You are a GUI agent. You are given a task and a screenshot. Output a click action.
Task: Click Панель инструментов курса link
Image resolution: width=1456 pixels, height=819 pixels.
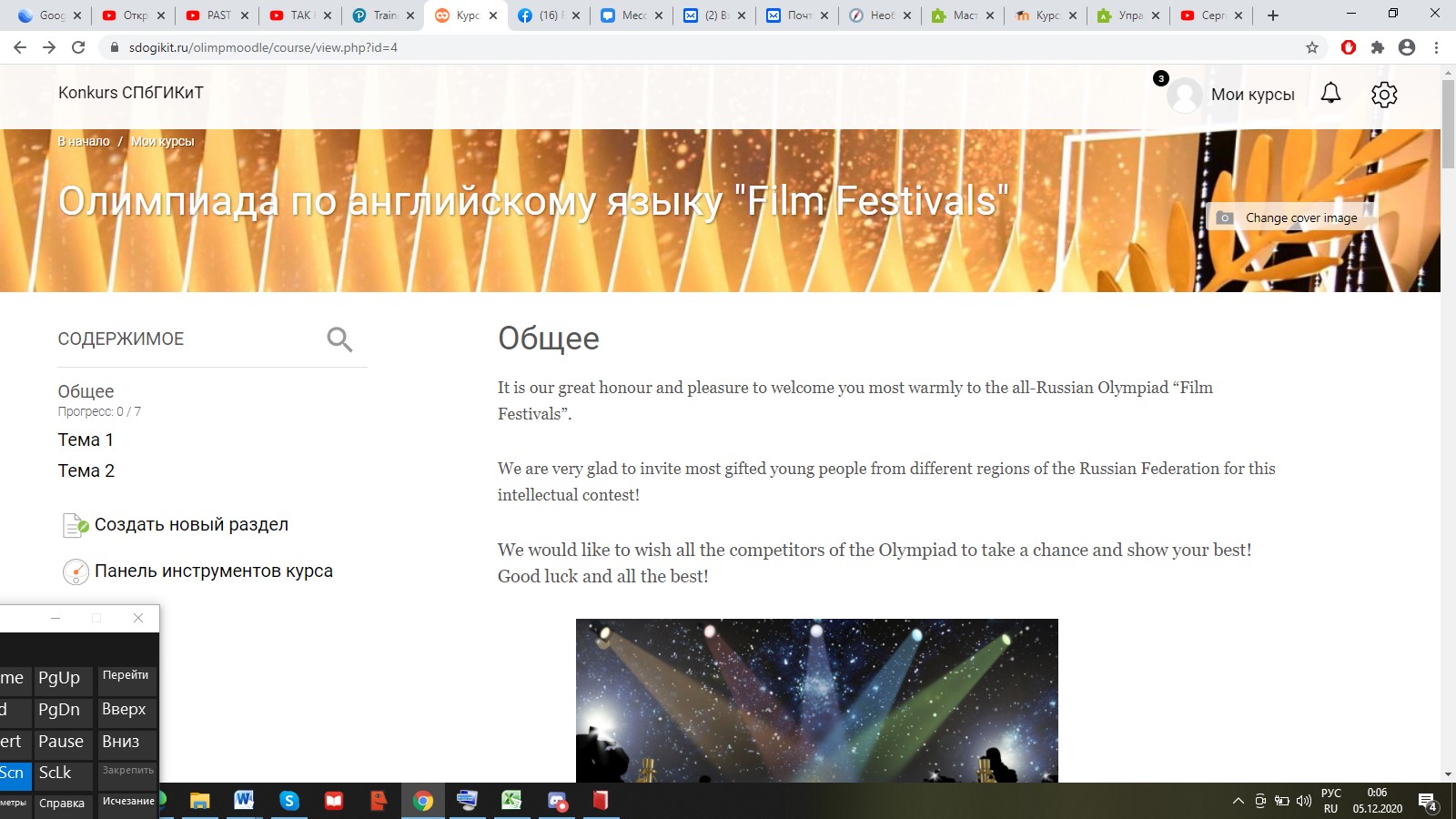[214, 571]
